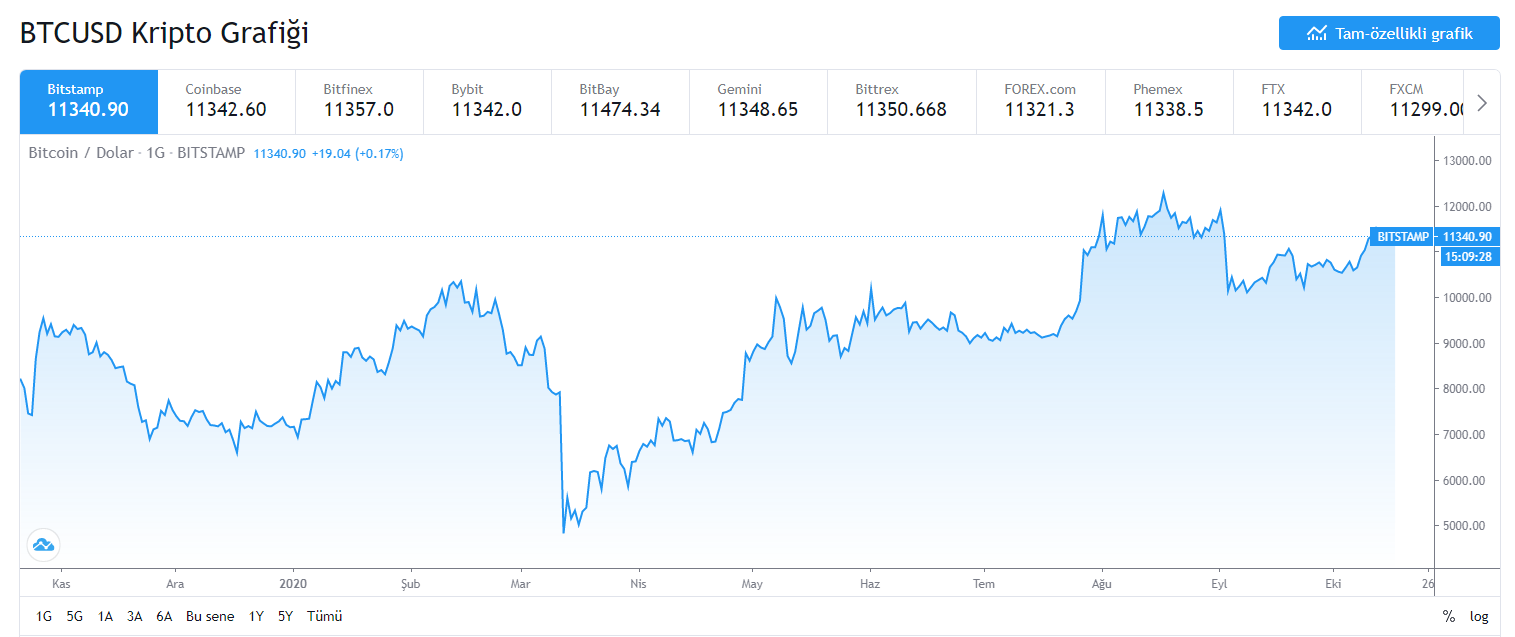The width and height of the screenshot is (1515, 637).
Task: Show the Bu sene range
Action: [x=210, y=616]
